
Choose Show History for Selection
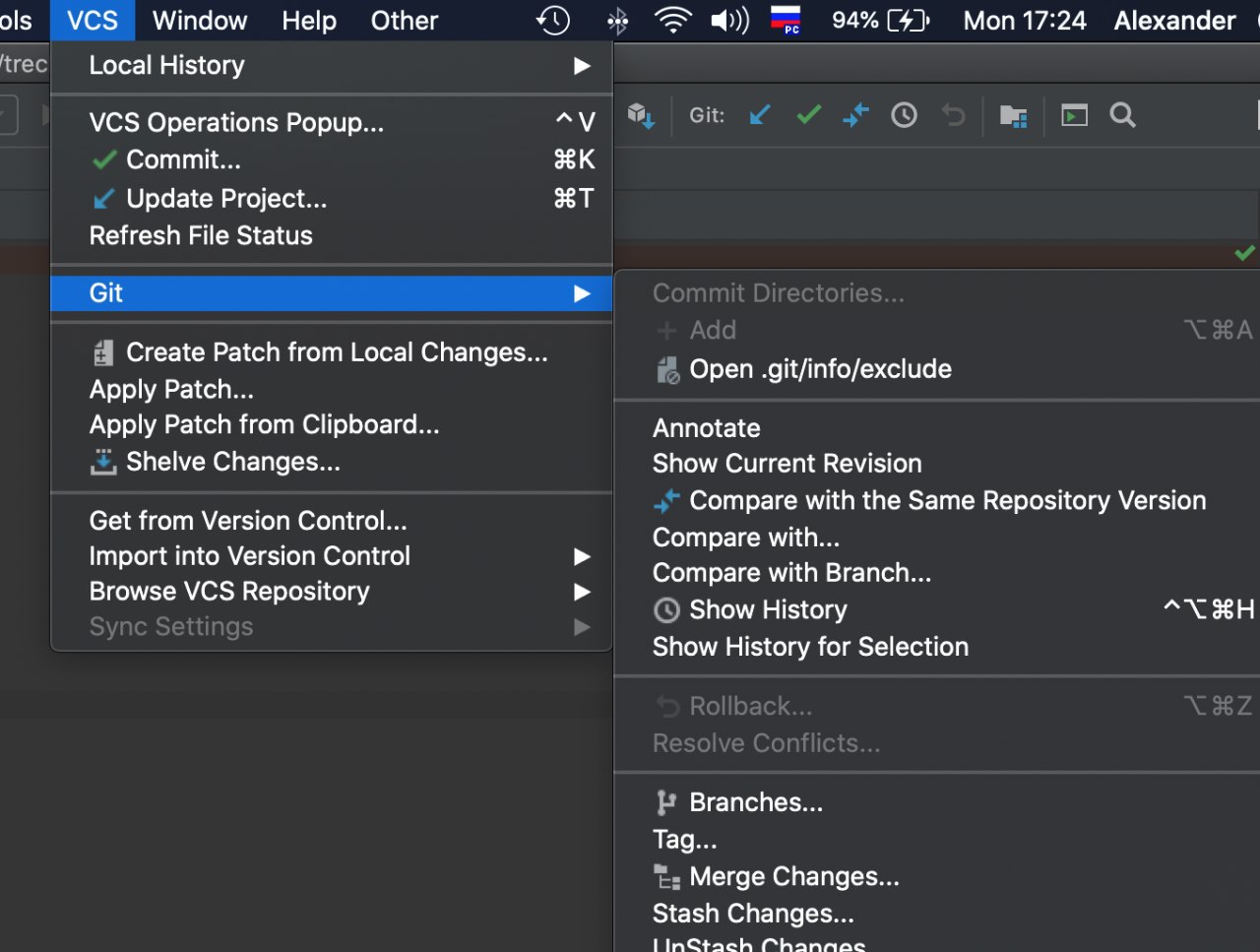[x=937, y=647]
